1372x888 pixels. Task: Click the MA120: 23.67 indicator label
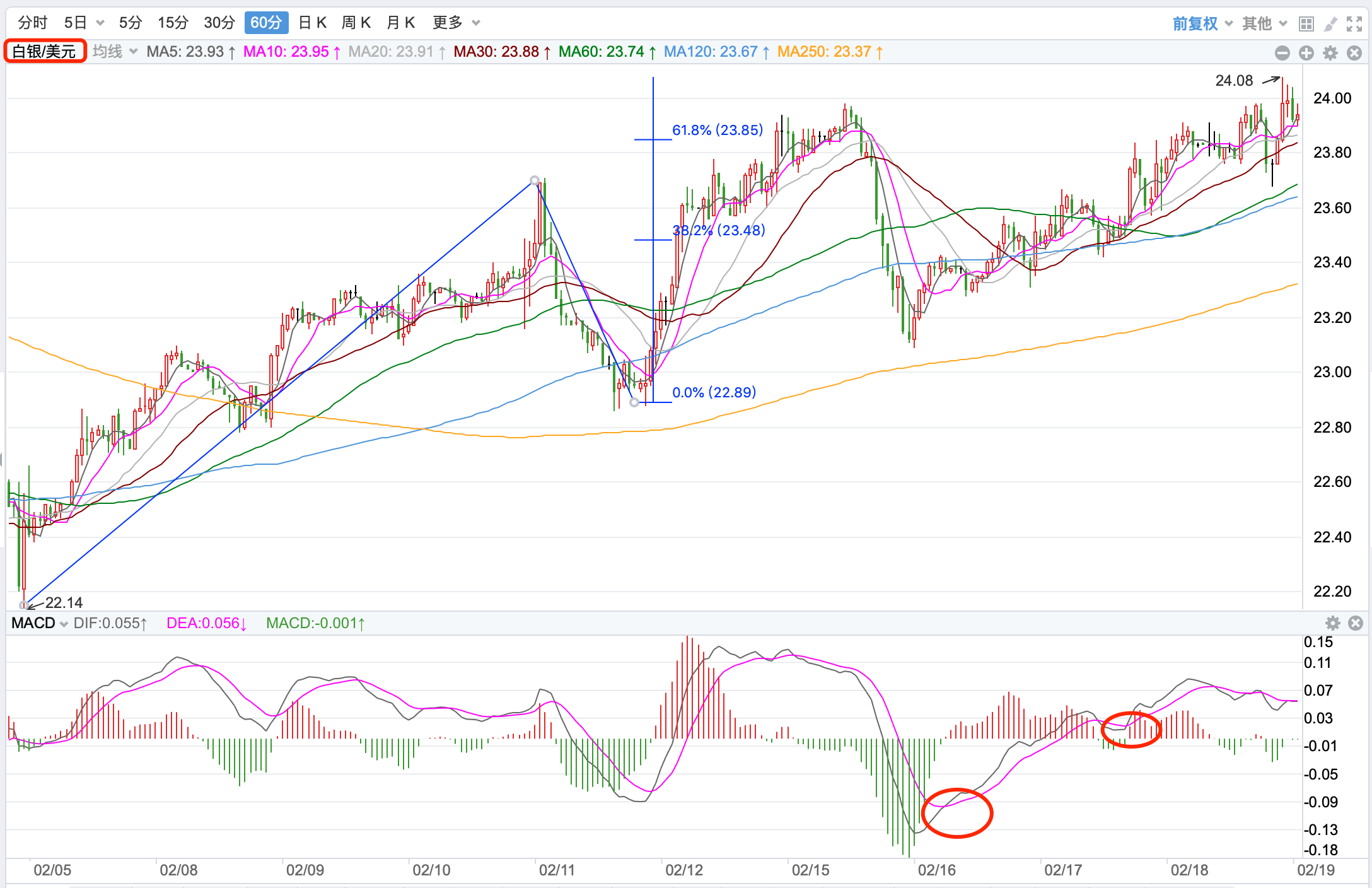tap(717, 52)
